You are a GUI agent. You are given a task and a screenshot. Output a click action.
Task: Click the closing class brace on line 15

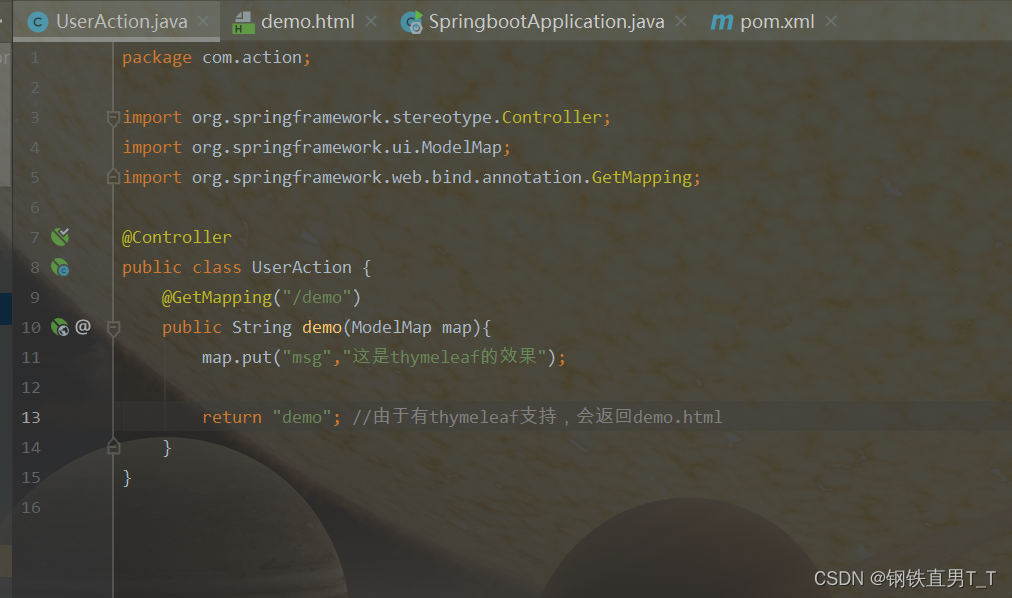tap(127, 477)
